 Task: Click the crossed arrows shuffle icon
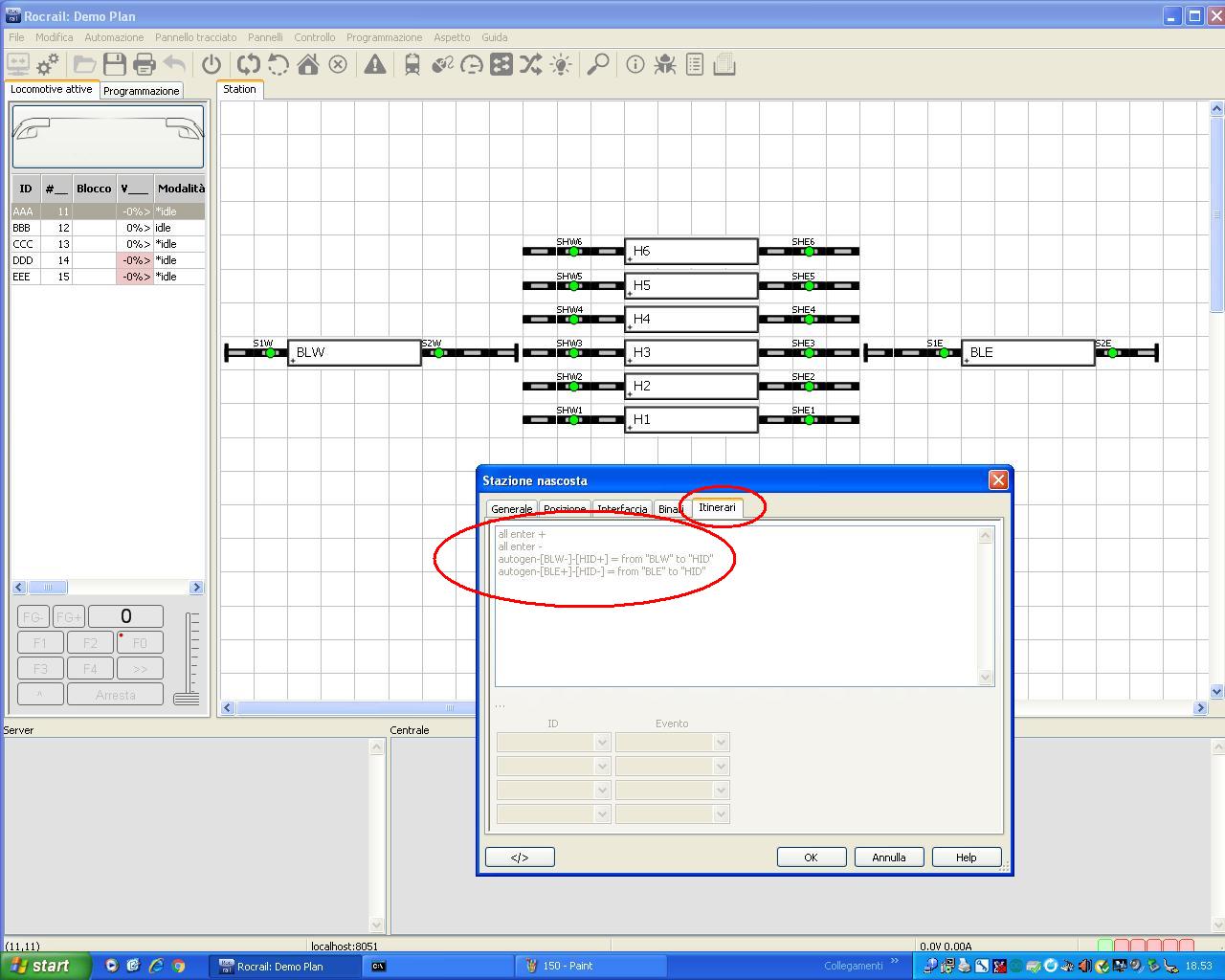click(x=531, y=64)
